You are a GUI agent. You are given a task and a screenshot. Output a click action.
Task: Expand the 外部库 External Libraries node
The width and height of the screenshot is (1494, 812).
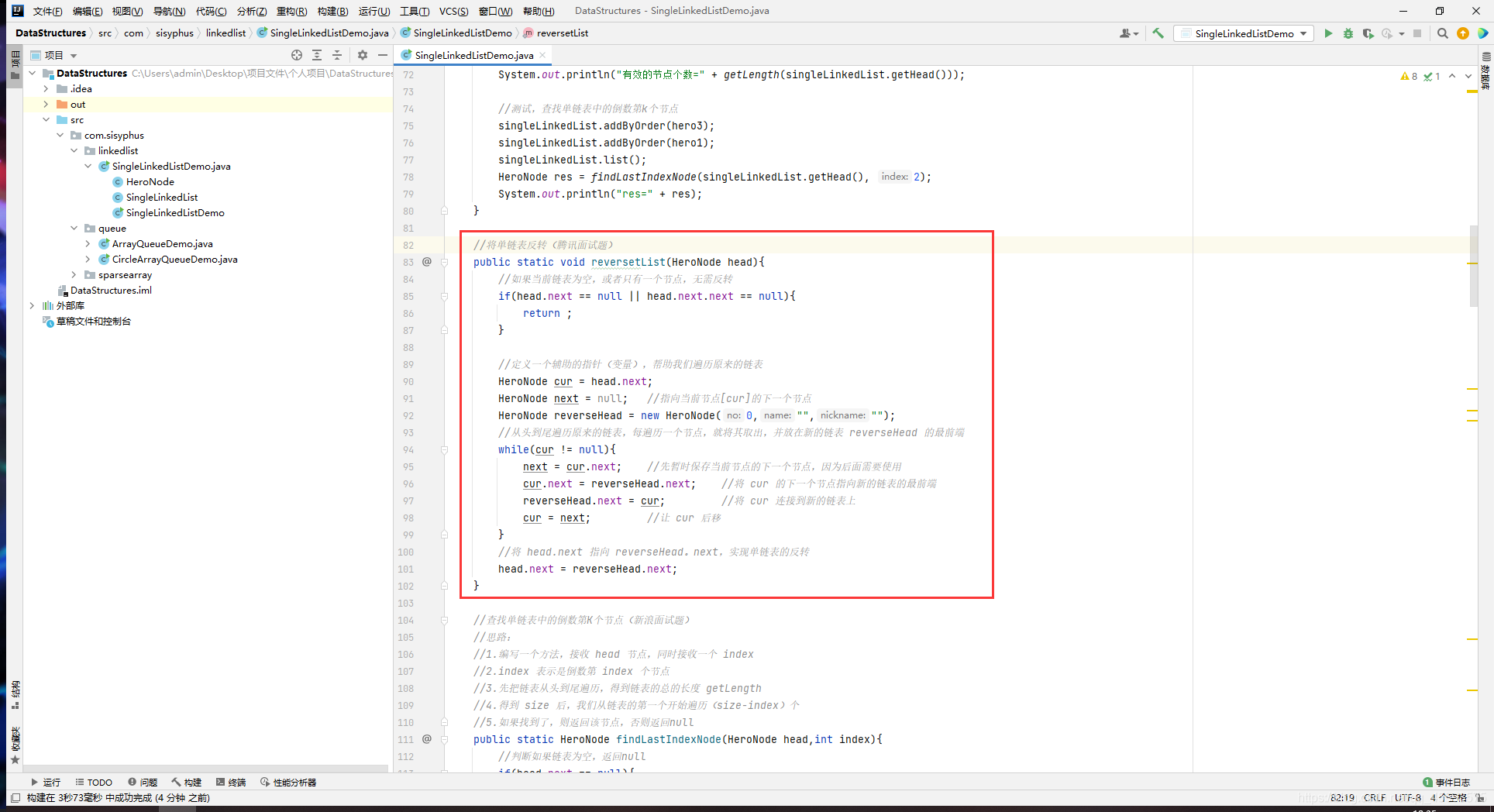(33, 305)
